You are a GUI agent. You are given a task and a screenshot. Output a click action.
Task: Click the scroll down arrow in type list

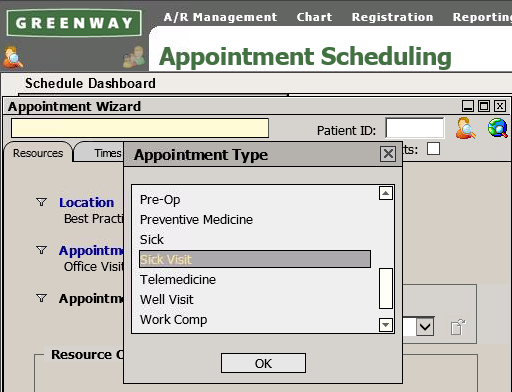(x=386, y=325)
